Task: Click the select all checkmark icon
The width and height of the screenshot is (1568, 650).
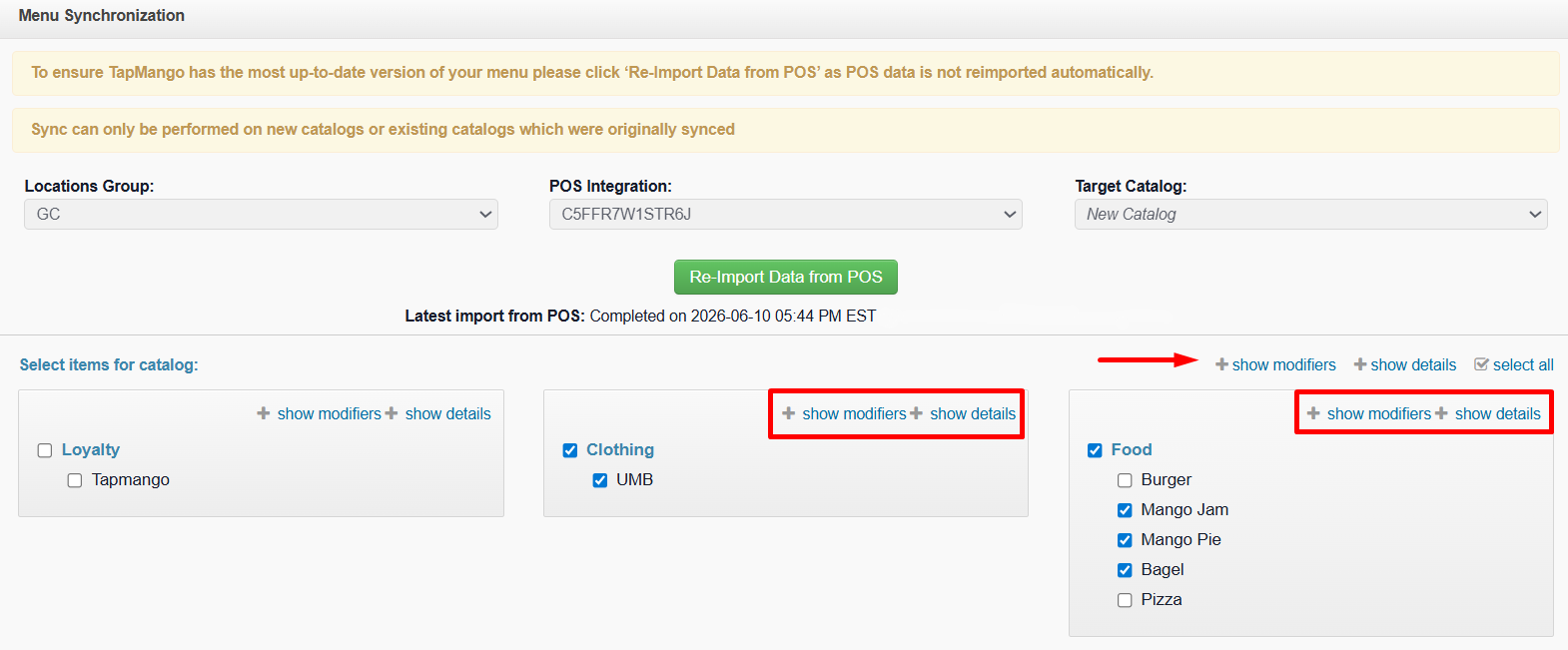Action: [1482, 364]
